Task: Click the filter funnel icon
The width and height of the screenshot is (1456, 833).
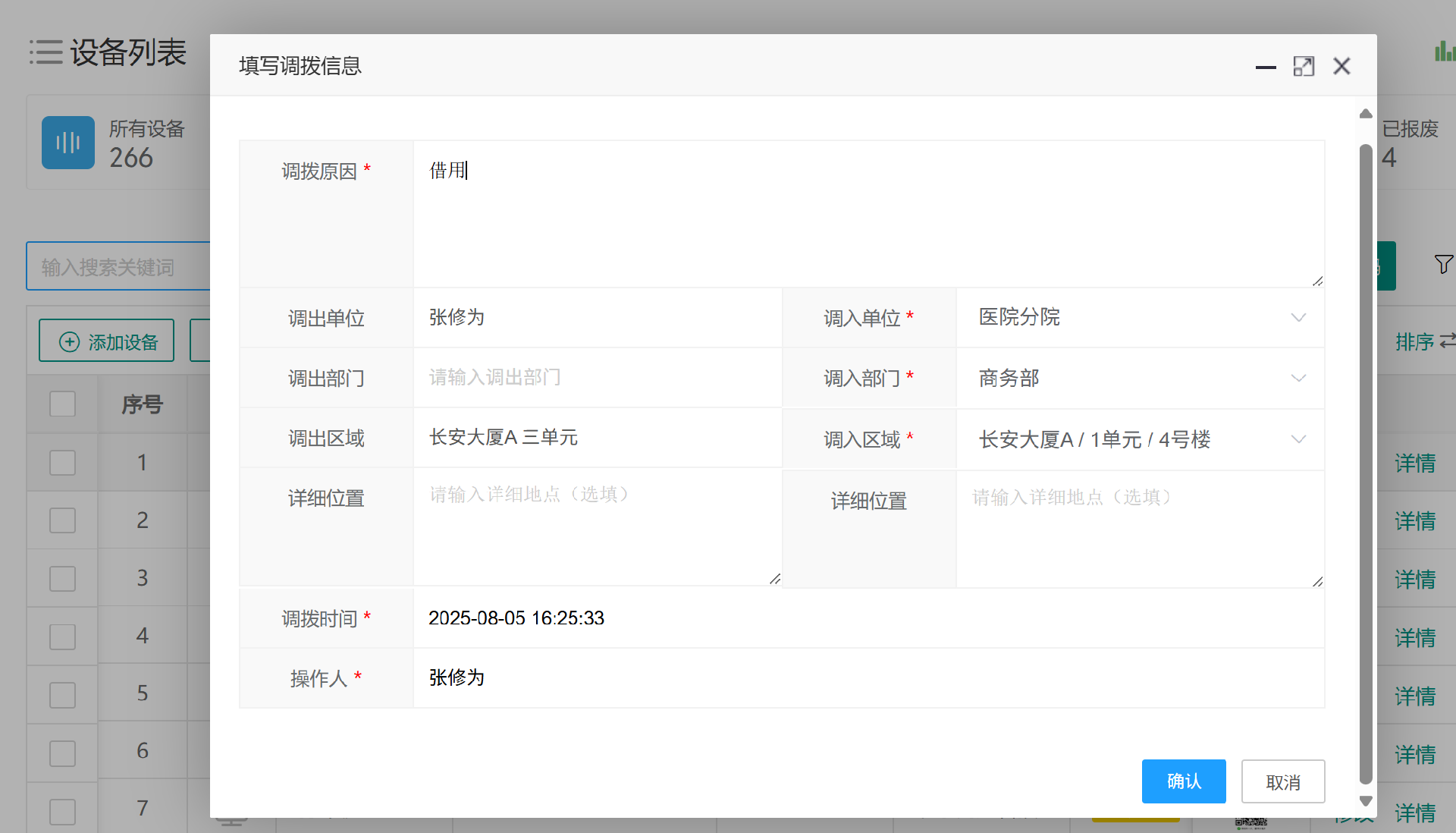Action: [x=1443, y=264]
